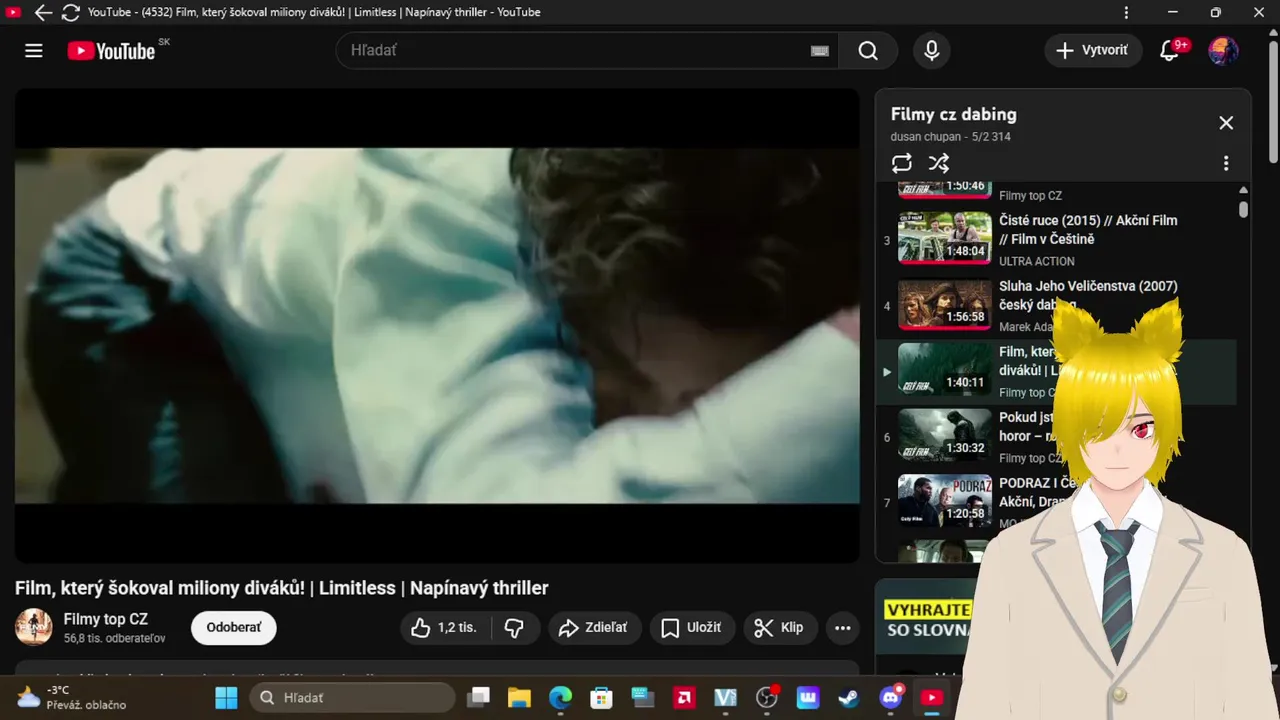Click the playlist panel scrollbar thumb
The image size is (1280, 720).
[x=1243, y=209]
